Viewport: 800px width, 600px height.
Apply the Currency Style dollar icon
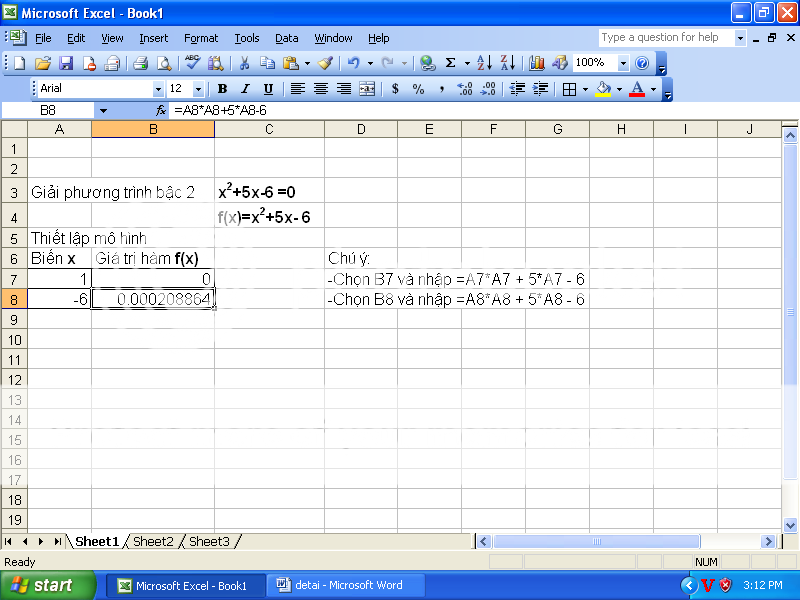click(395, 89)
